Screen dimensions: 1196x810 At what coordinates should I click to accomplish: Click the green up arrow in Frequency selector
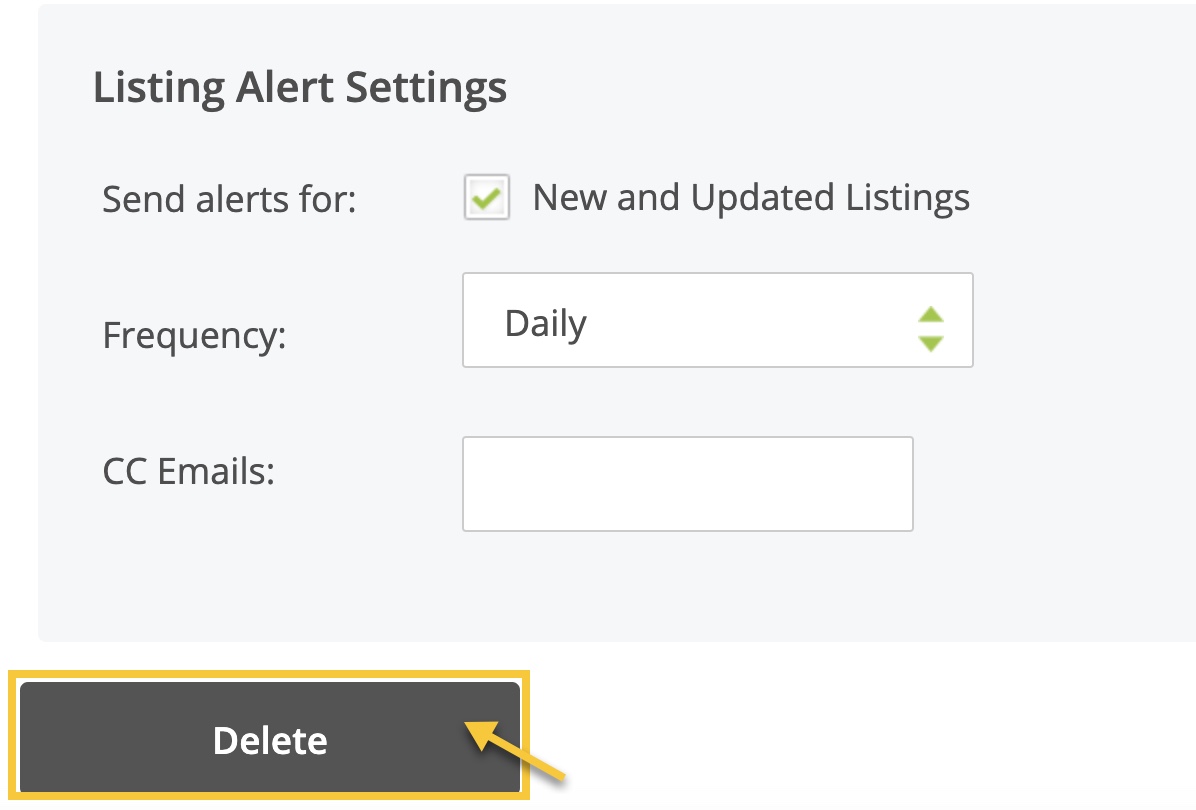coord(931,313)
